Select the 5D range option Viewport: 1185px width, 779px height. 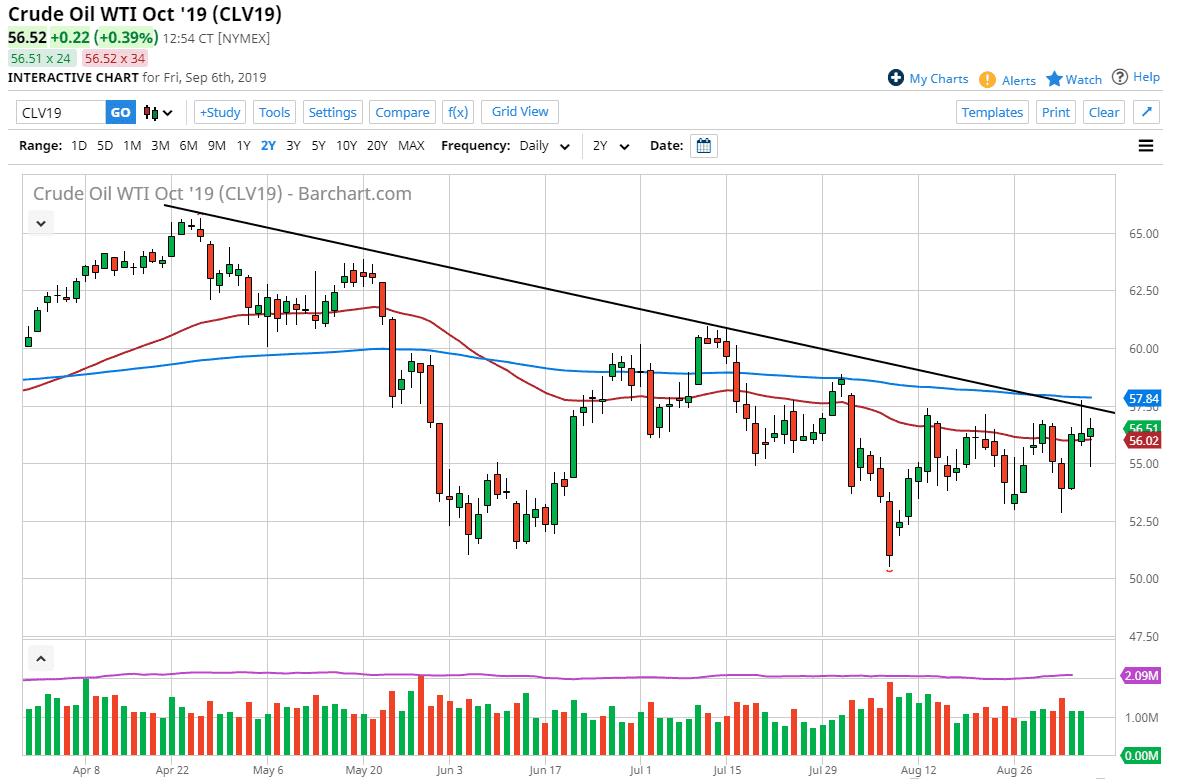(104, 145)
